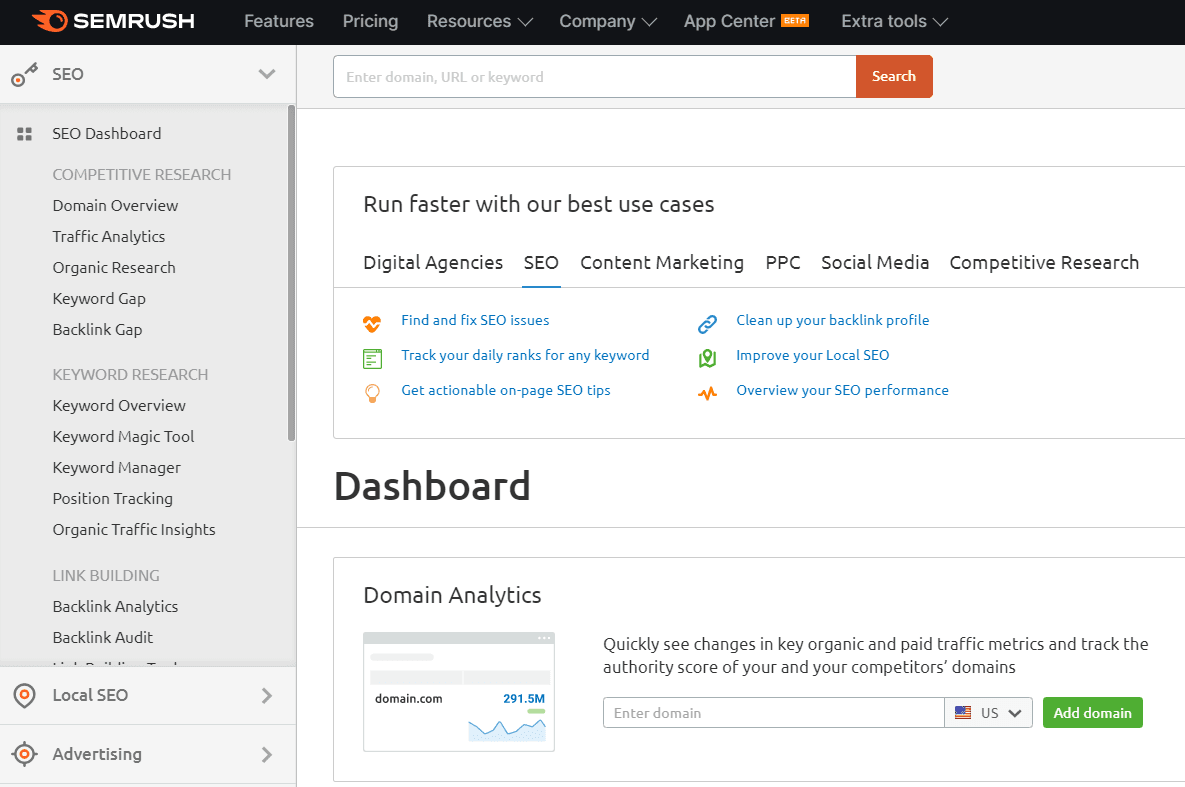Open Position Tracking in sidebar
This screenshot has width=1185, height=787.
point(113,499)
